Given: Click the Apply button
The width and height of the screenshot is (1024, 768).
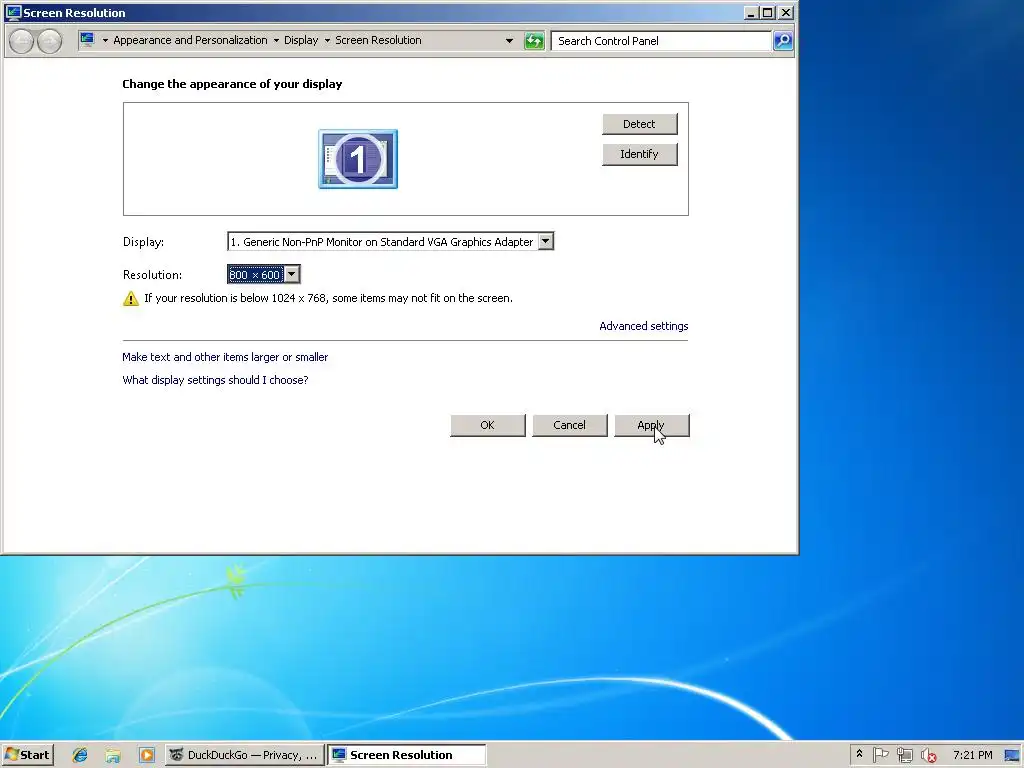Looking at the screenshot, I should [x=652, y=425].
